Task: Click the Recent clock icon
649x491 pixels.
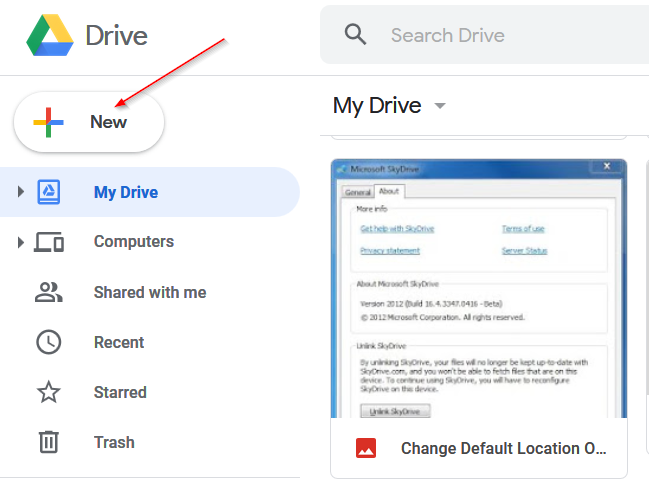Action: [x=49, y=342]
